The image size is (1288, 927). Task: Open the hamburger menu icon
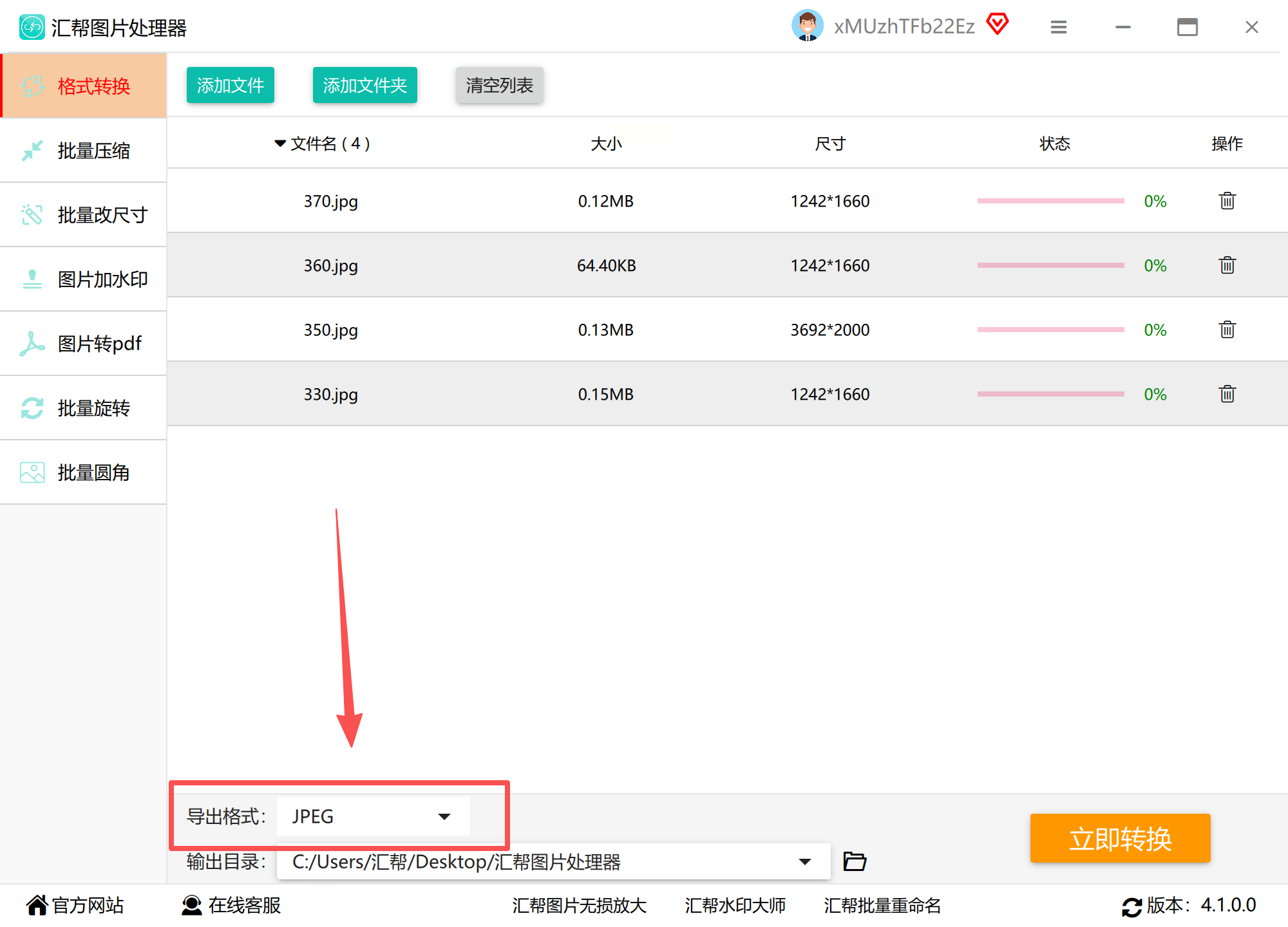click(1059, 27)
